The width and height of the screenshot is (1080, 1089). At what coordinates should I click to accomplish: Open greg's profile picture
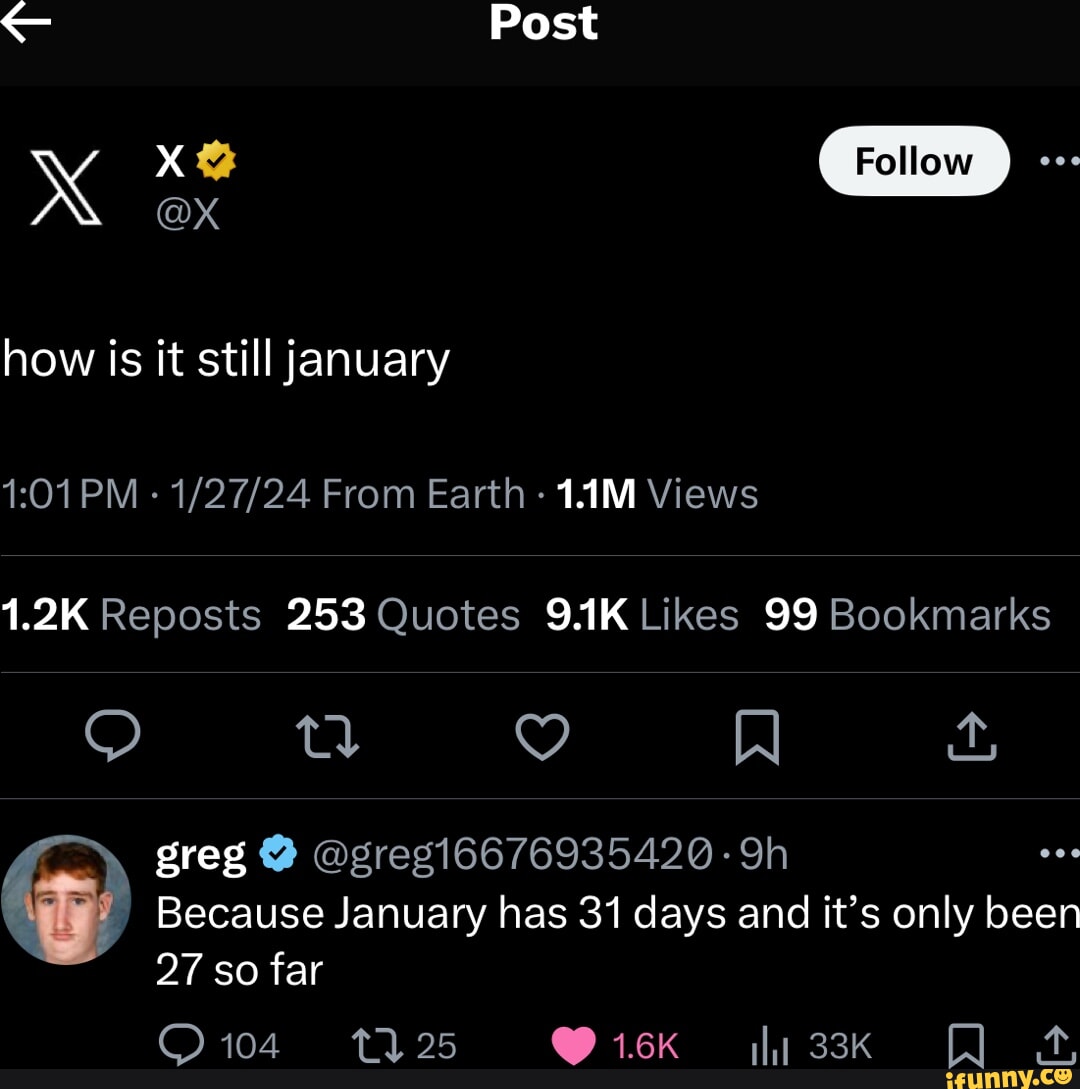click(x=66, y=899)
